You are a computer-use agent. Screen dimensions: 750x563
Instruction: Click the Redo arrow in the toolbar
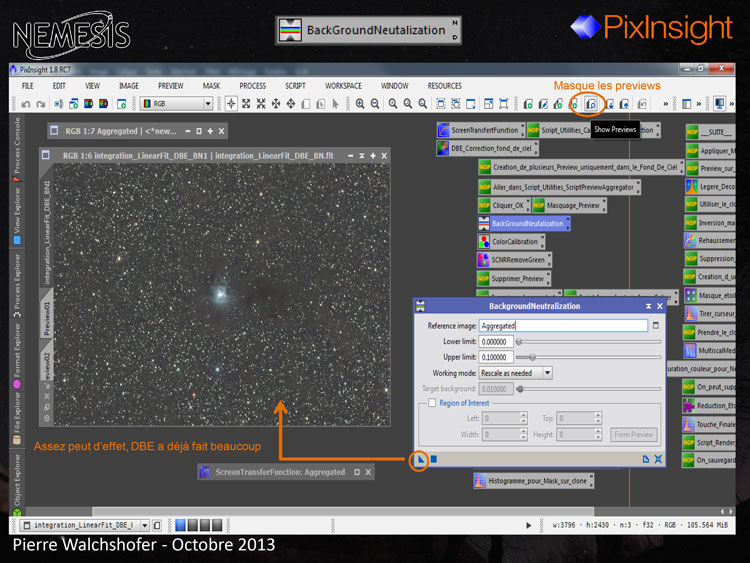point(41,104)
